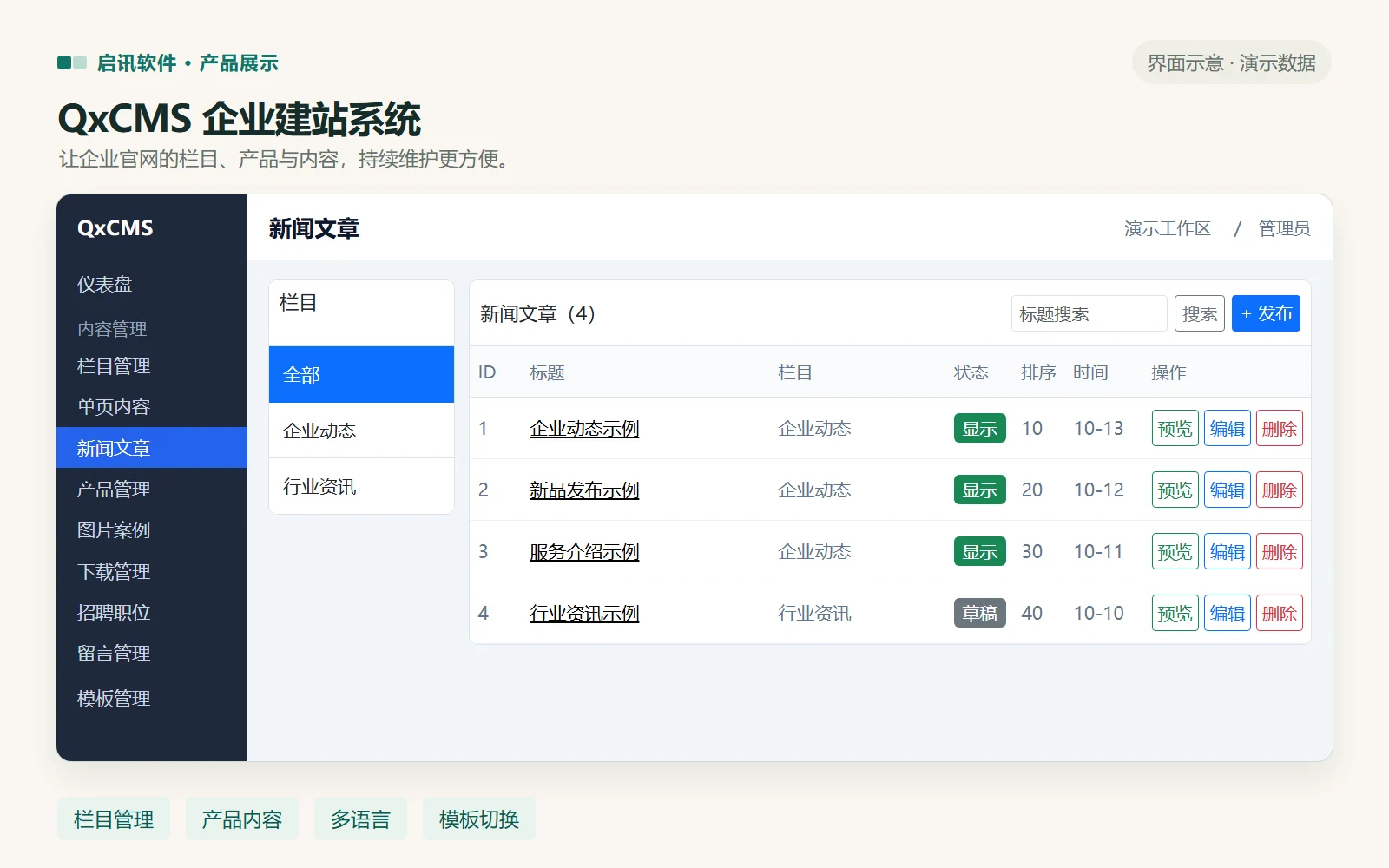Go to 栏目管理 in the sidebar
The image size is (1389, 868).
(x=152, y=366)
